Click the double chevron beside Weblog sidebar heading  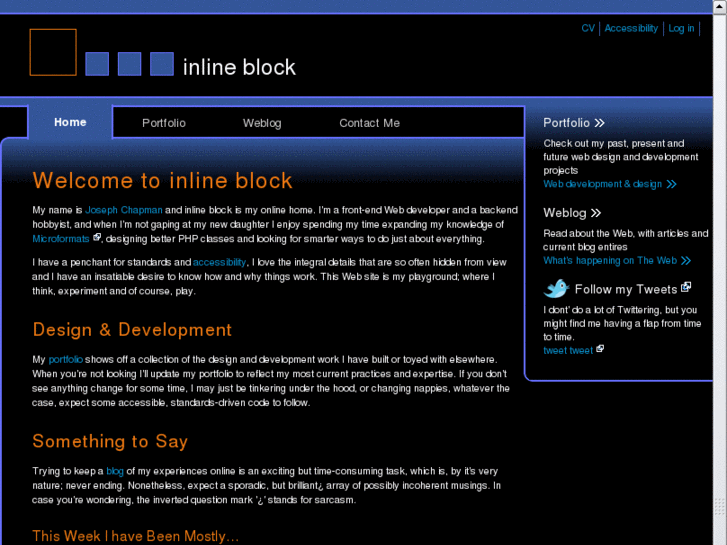click(x=596, y=213)
